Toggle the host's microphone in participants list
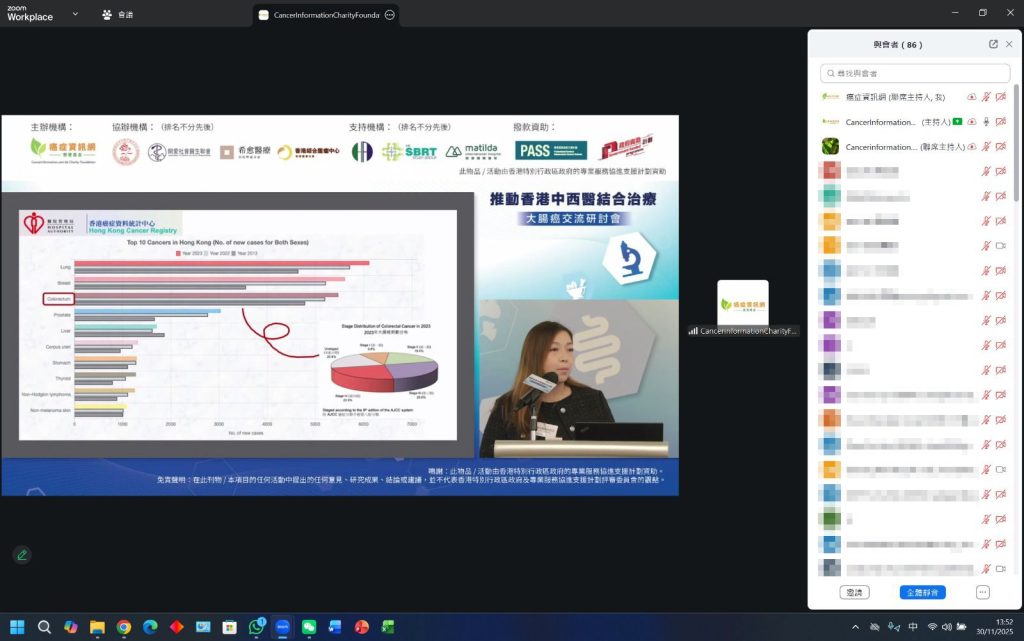 coord(986,122)
